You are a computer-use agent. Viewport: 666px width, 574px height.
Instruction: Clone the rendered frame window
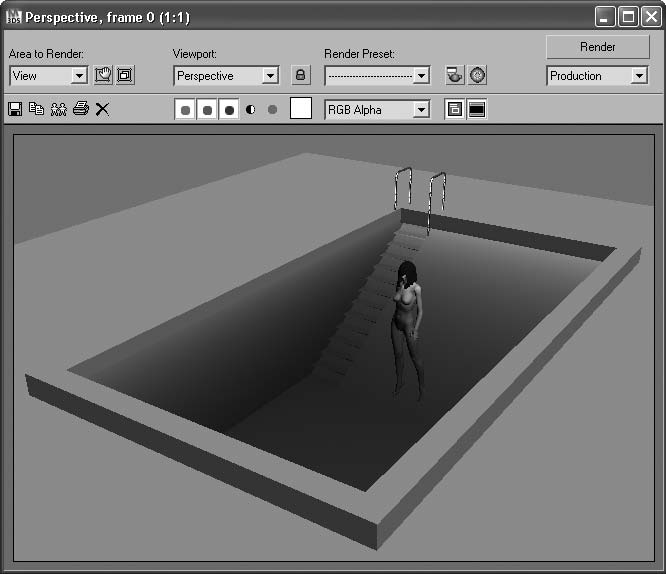(x=58, y=109)
